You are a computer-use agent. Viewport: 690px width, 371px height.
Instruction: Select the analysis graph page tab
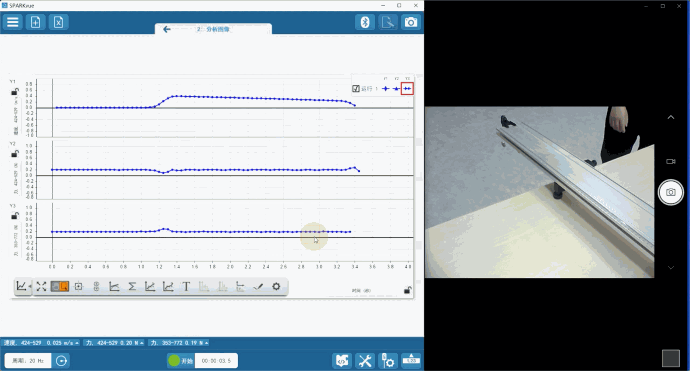[213, 29]
